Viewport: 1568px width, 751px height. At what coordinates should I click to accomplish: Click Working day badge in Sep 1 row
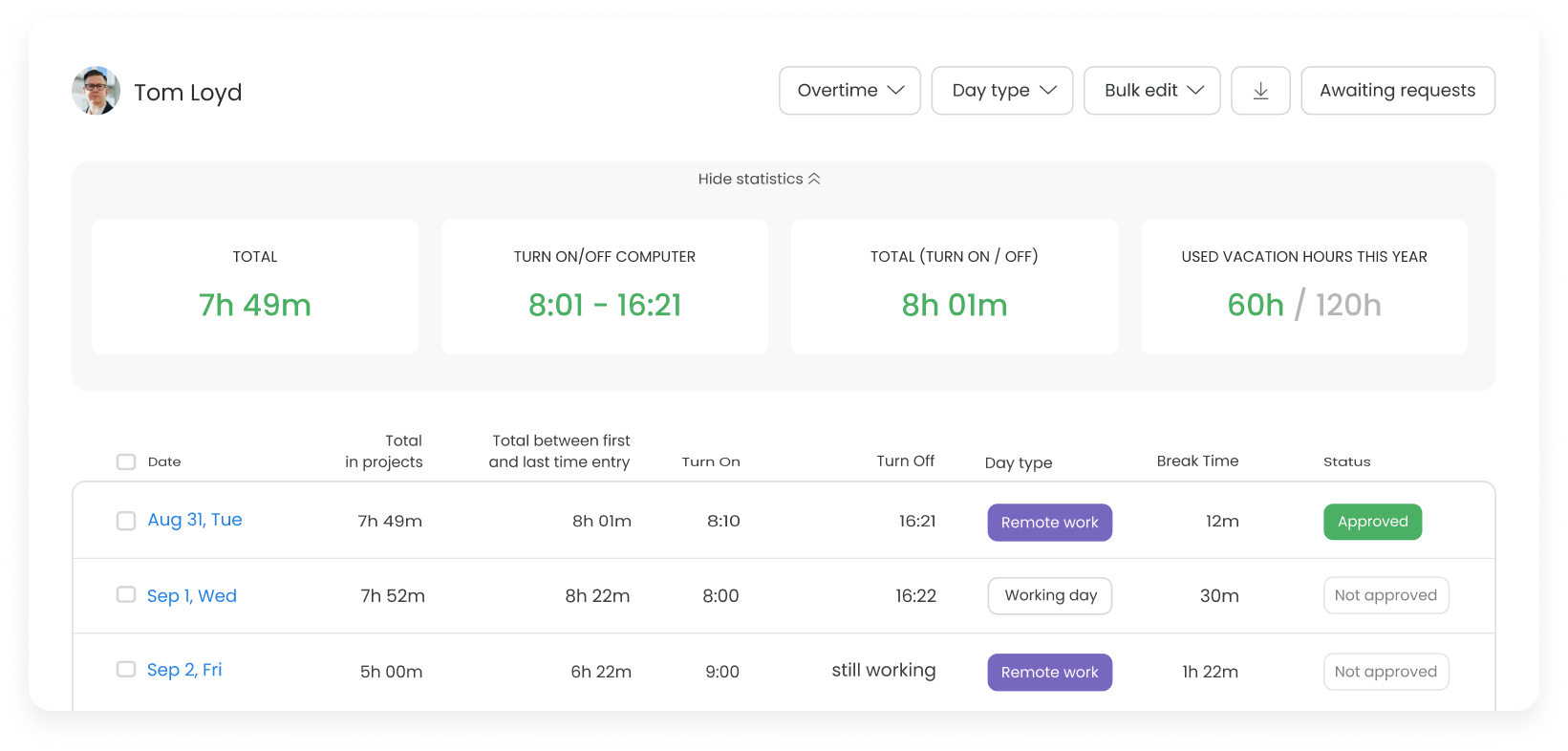tap(1050, 595)
